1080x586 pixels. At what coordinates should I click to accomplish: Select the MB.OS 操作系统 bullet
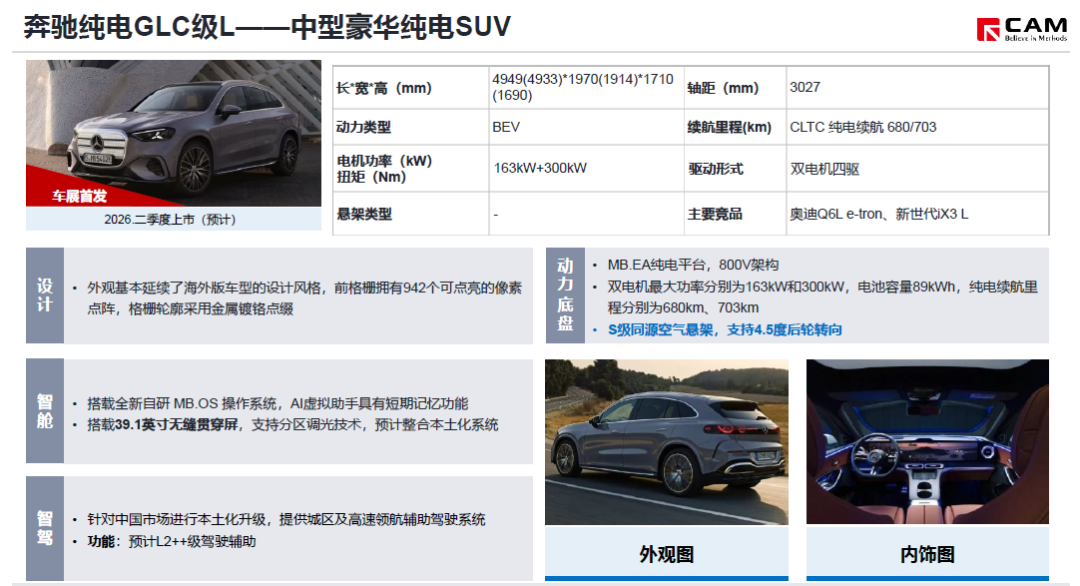(278, 404)
